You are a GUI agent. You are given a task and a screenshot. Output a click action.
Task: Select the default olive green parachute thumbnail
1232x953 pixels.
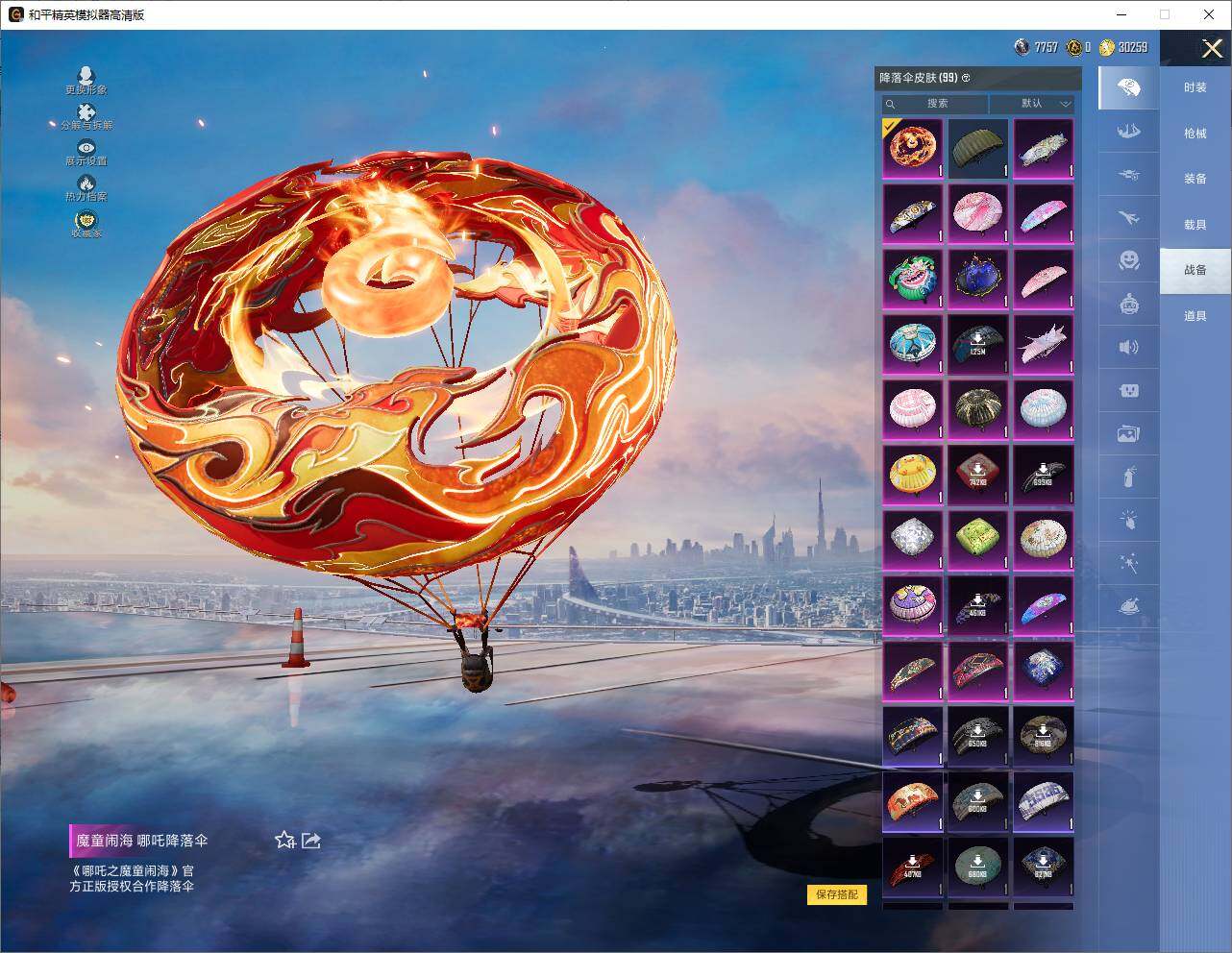click(x=978, y=149)
